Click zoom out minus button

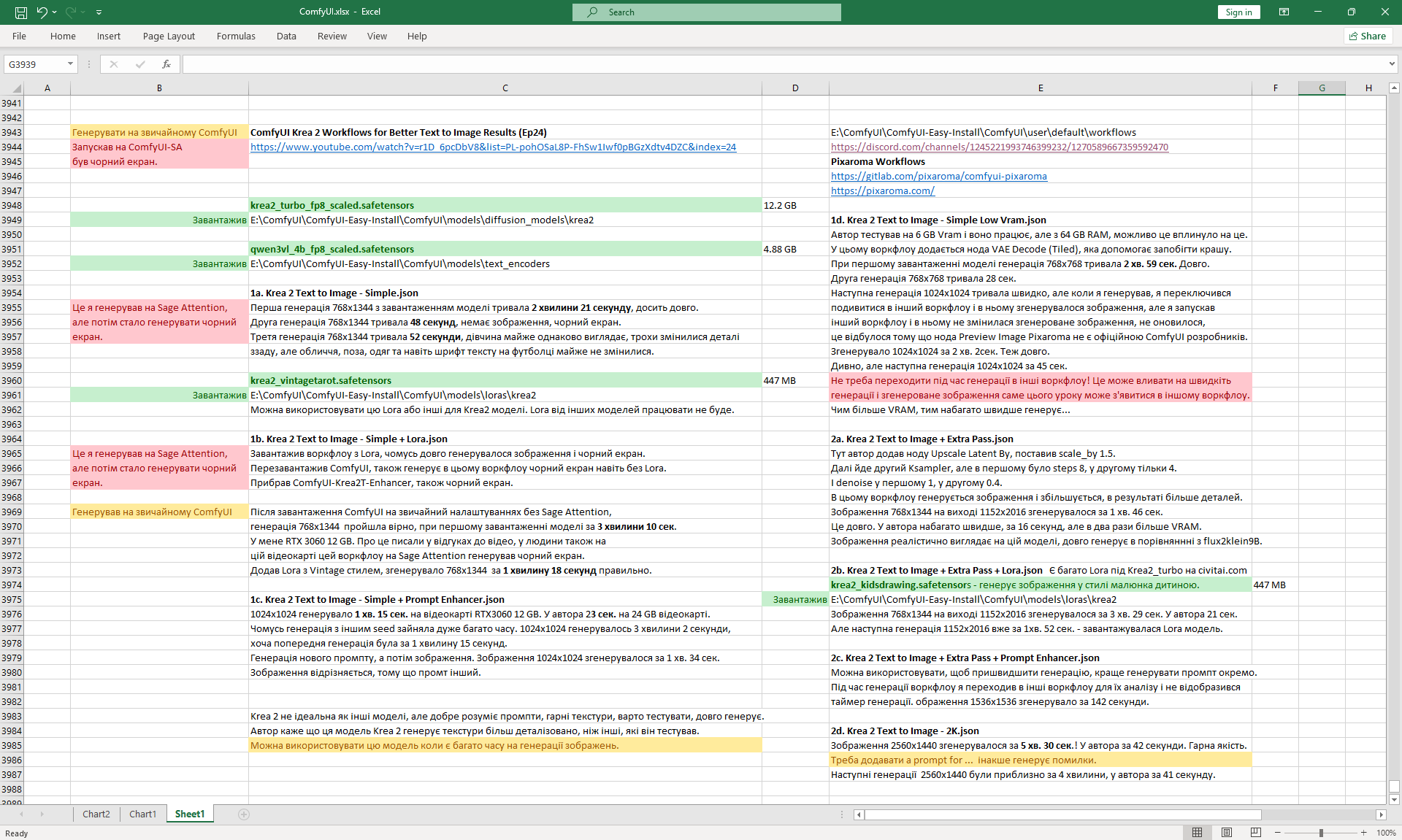tap(1278, 833)
